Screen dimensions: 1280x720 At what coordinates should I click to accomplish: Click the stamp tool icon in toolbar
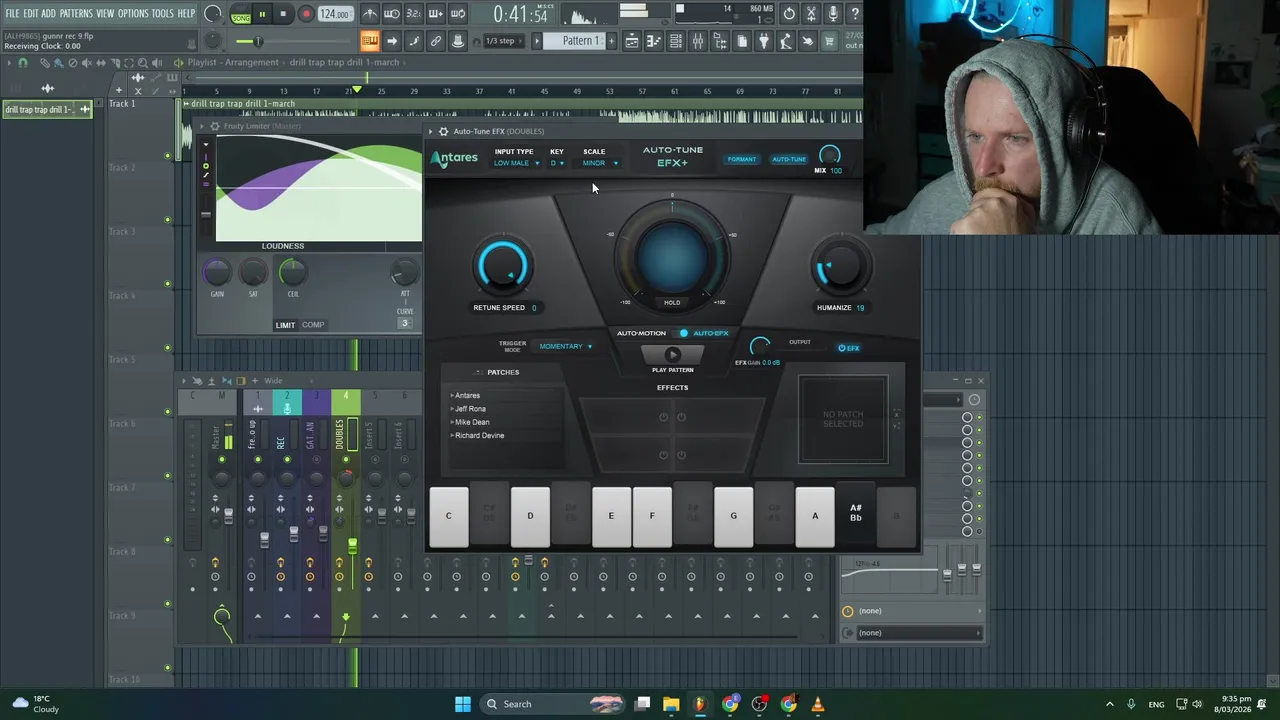458,41
